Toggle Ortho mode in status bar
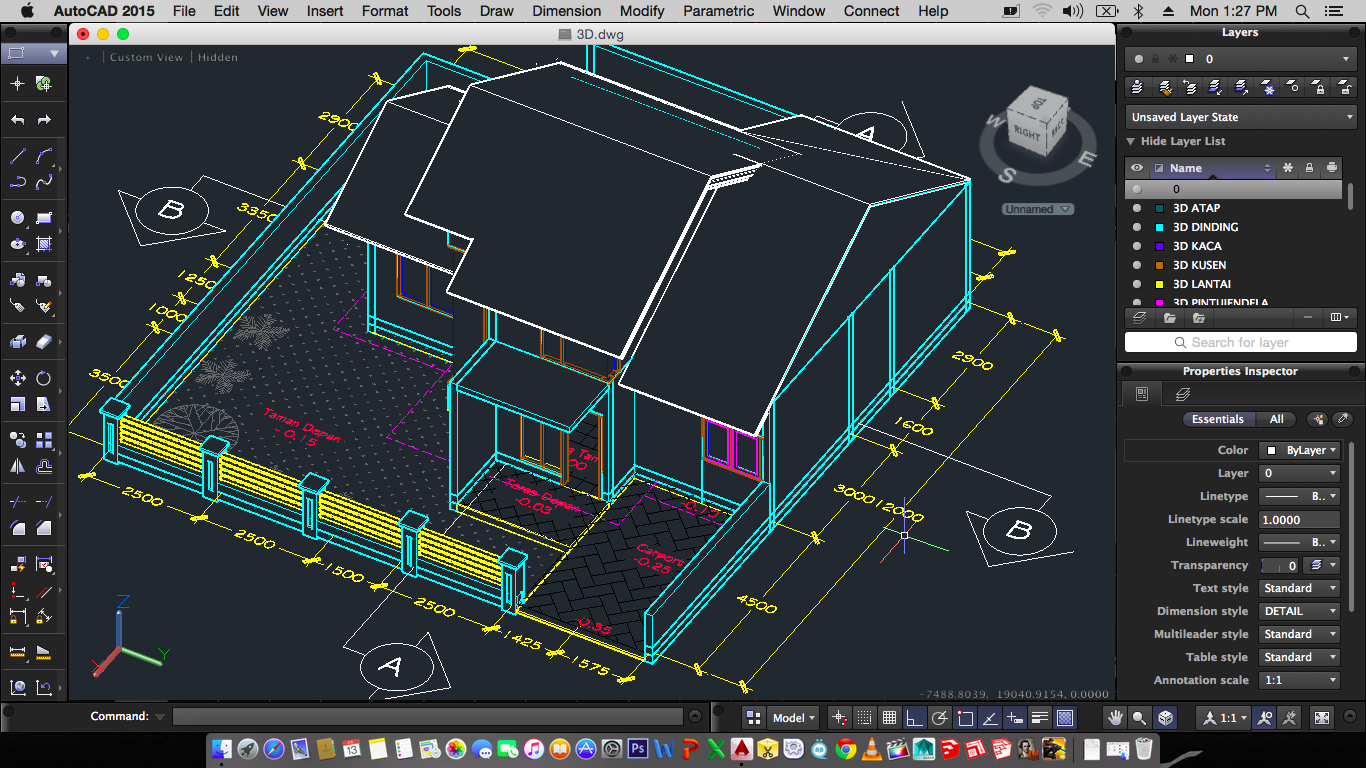The height and width of the screenshot is (768, 1366). pos(914,717)
